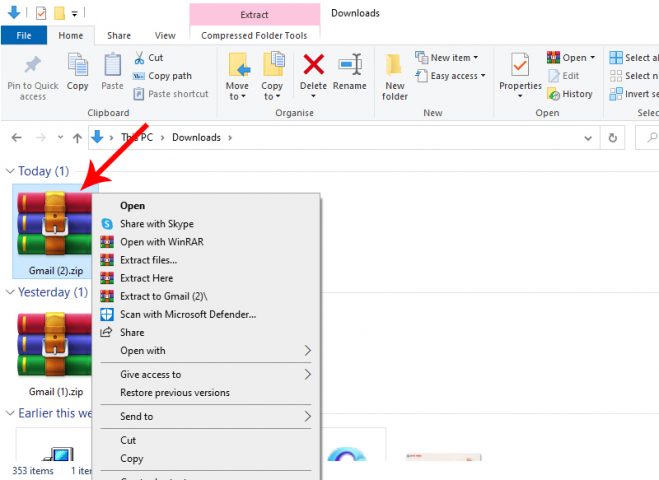Switch to the View tab
The width and height of the screenshot is (659, 480).
(x=165, y=35)
